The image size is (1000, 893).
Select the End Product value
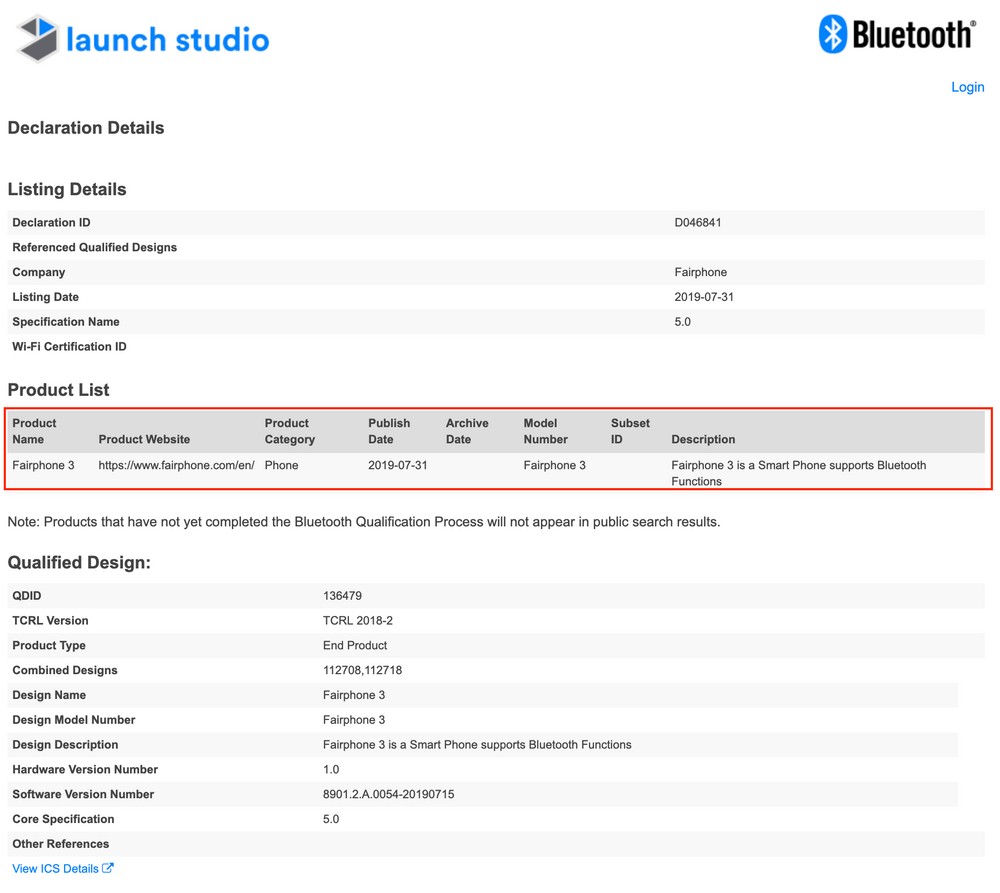(355, 646)
